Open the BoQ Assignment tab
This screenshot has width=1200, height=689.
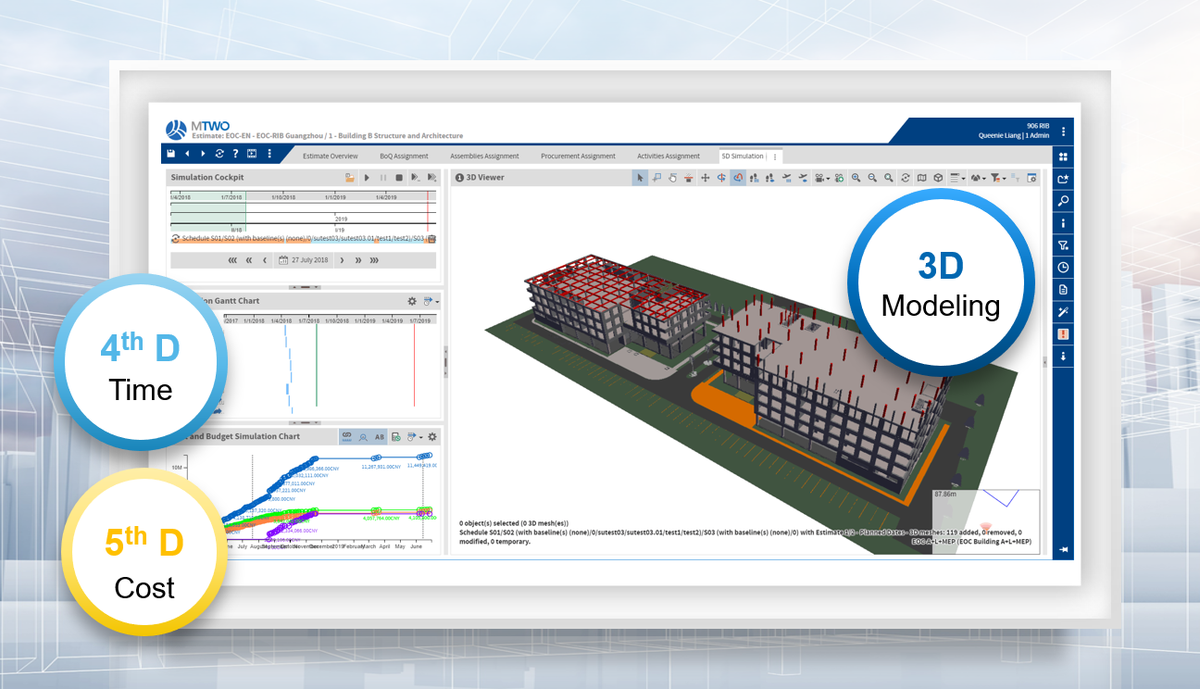coord(404,156)
